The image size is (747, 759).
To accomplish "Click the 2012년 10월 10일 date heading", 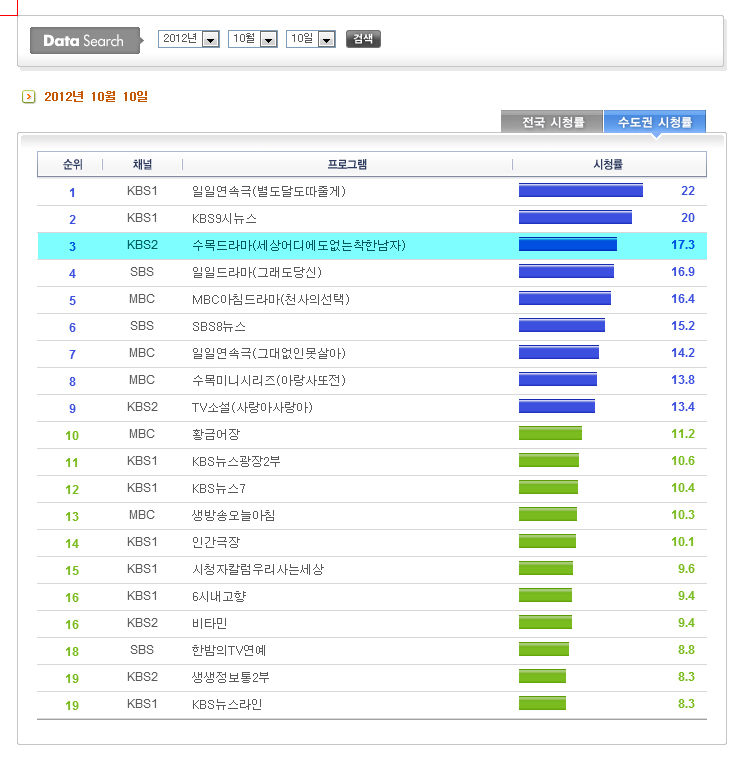I will (x=96, y=97).
